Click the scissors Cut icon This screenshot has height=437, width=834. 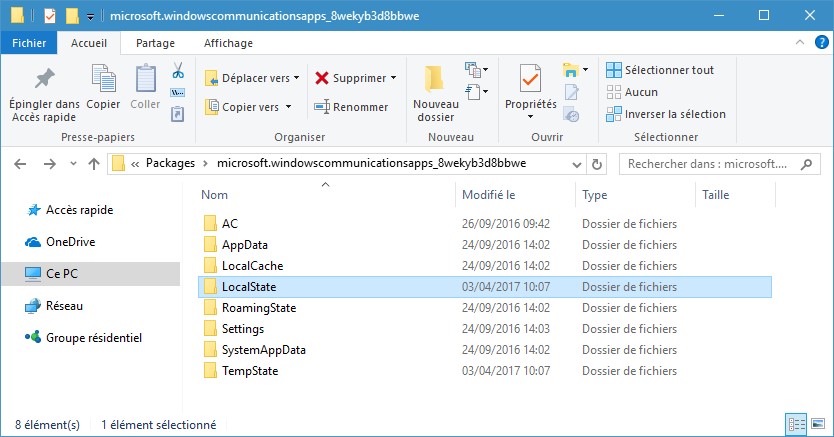point(177,72)
